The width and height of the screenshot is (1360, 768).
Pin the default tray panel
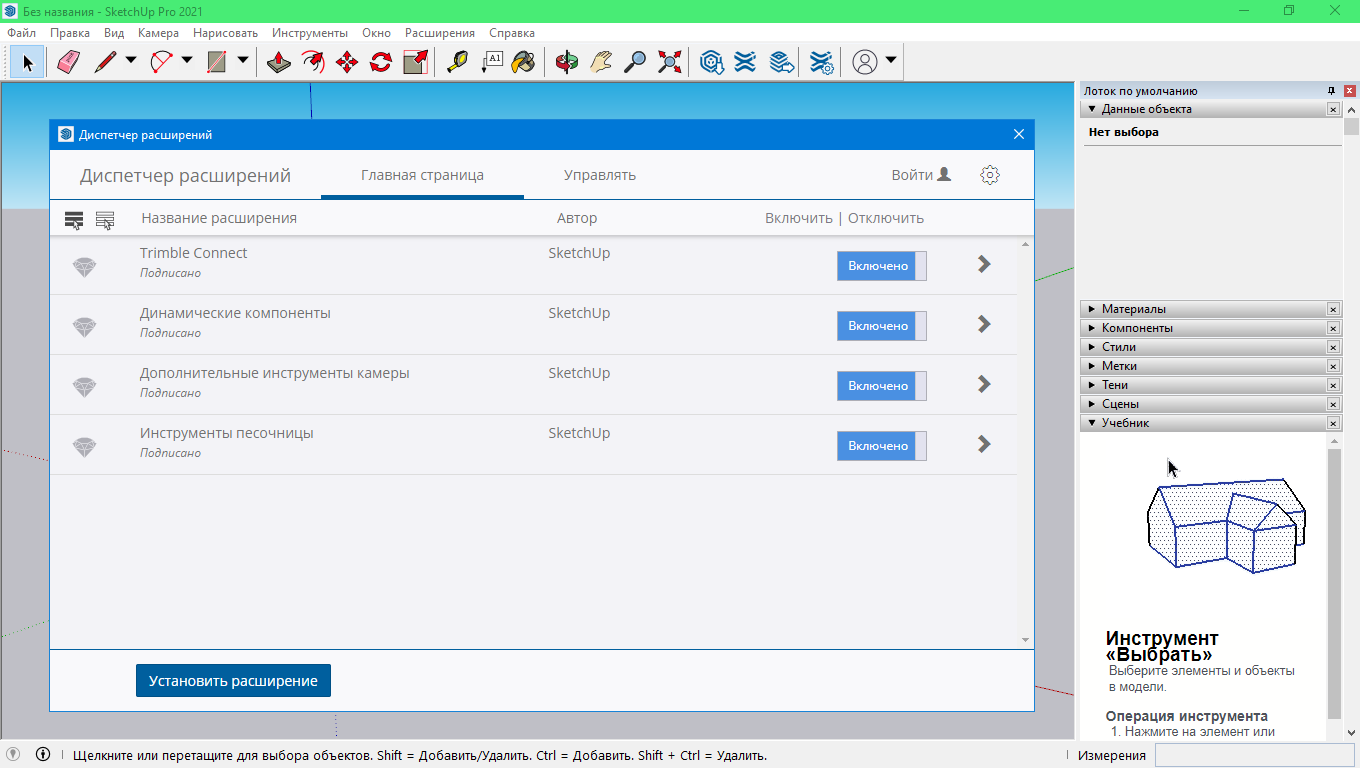pos(1332,91)
